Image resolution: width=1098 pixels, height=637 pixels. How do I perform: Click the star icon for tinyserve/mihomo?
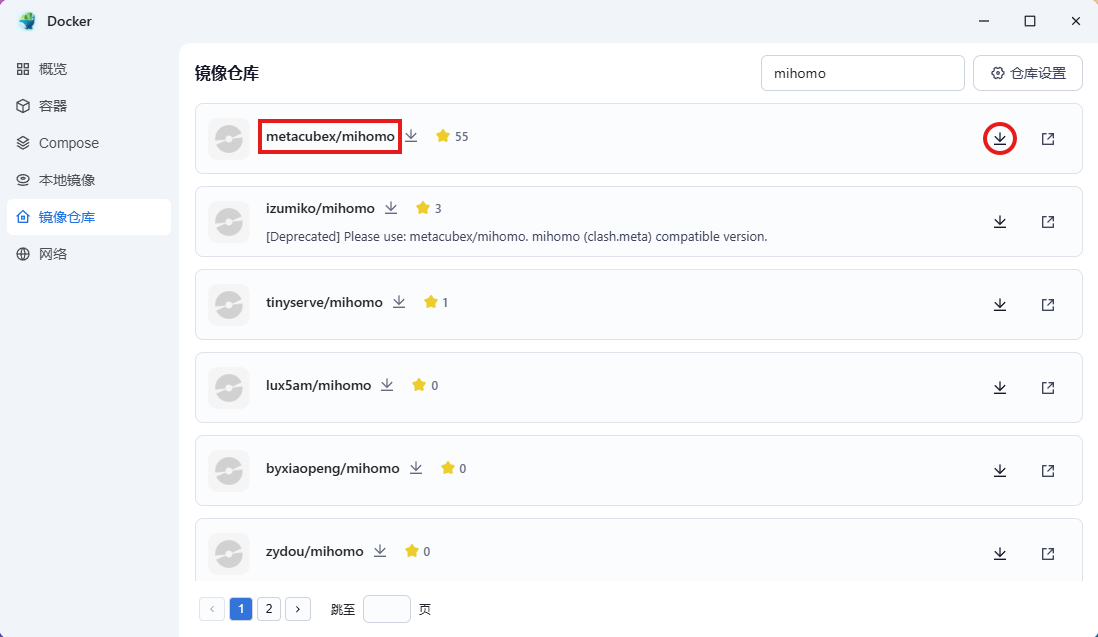[x=431, y=302]
